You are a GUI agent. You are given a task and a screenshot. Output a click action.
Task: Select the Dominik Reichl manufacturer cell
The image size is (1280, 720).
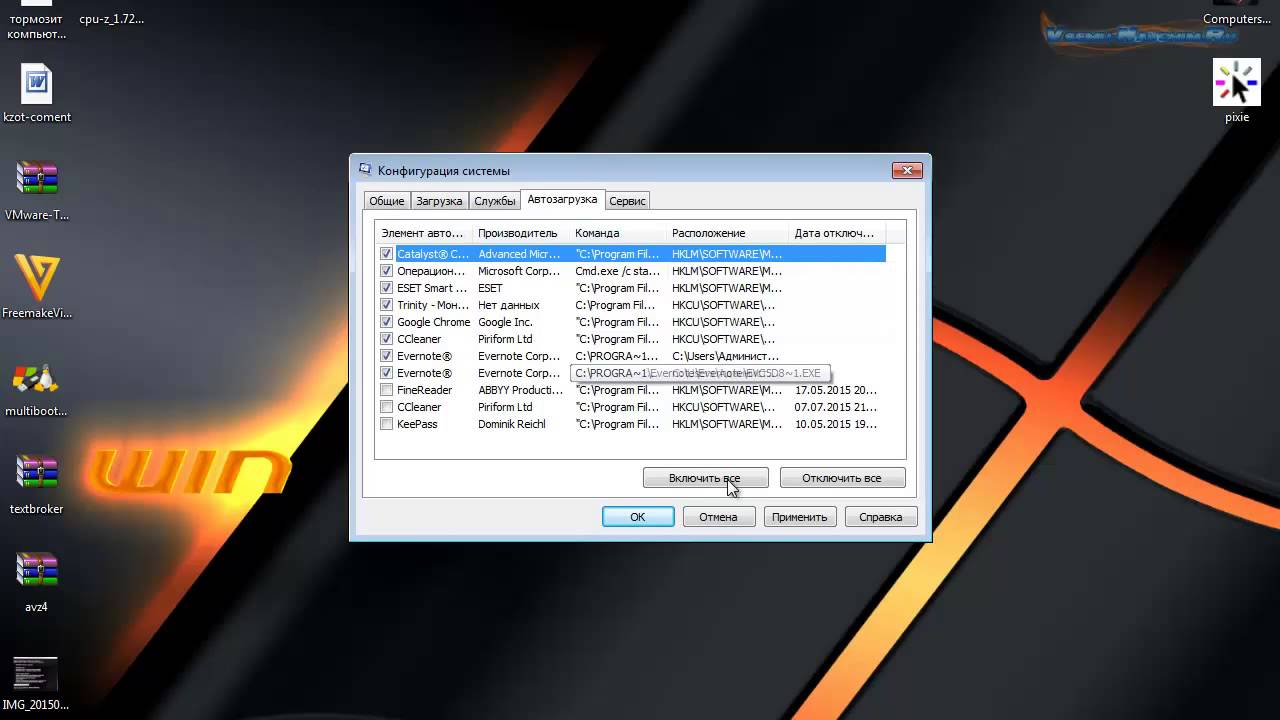(512, 424)
